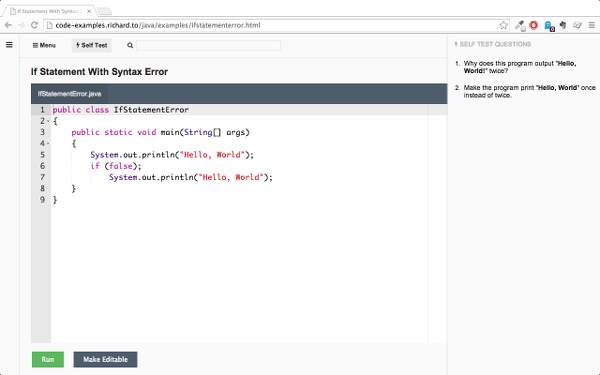The width and height of the screenshot is (600, 375).
Task: Open the Chrome menu hamburger icon
Action: point(592,25)
